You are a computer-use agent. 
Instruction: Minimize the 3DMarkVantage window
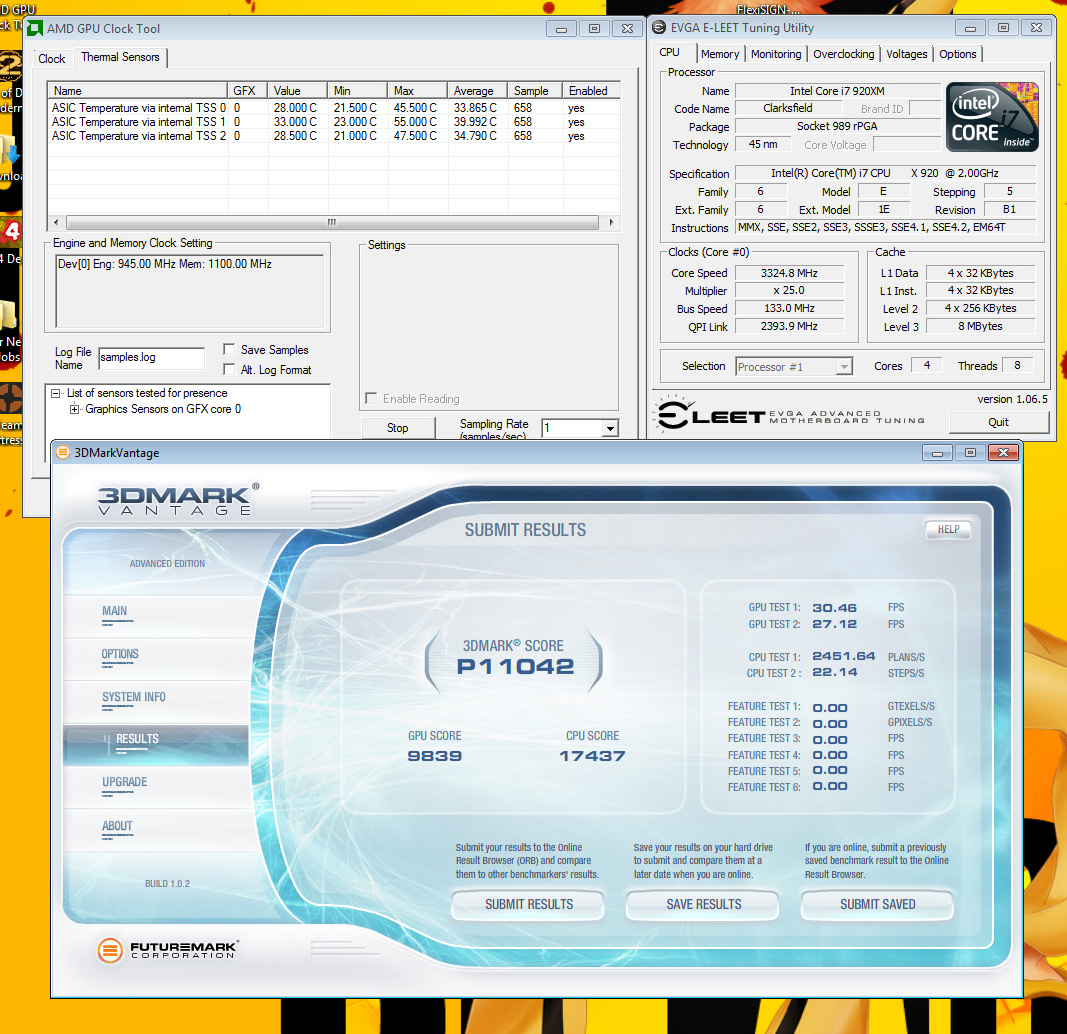coord(937,453)
